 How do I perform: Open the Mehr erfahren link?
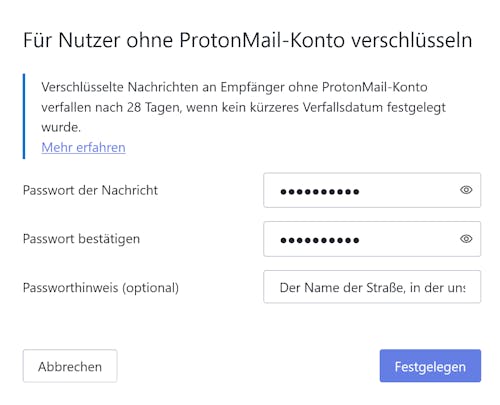pyautogui.click(x=83, y=147)
